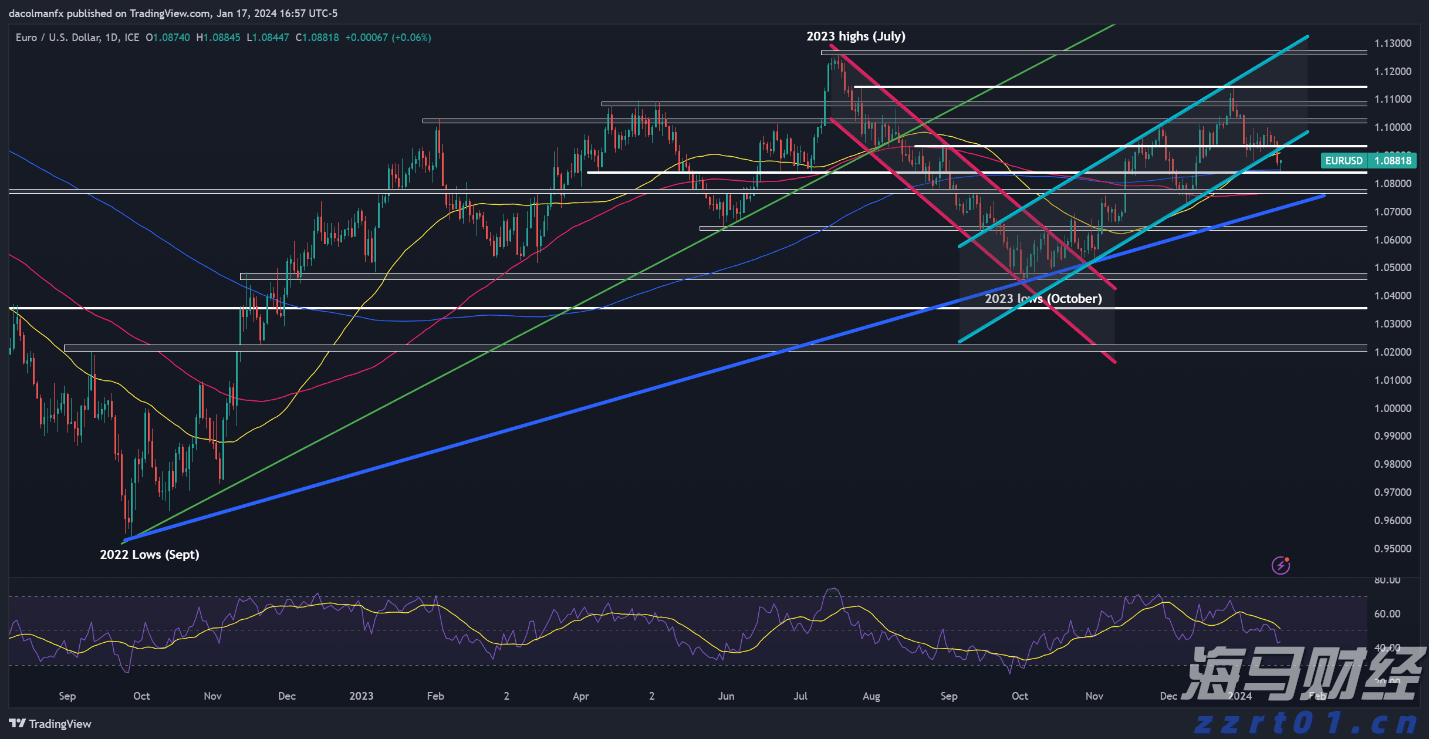This screenshot has width=1429, height=739.
Task: Click the 0.95000 price axis label
Action: click(x=1392, y=549)
